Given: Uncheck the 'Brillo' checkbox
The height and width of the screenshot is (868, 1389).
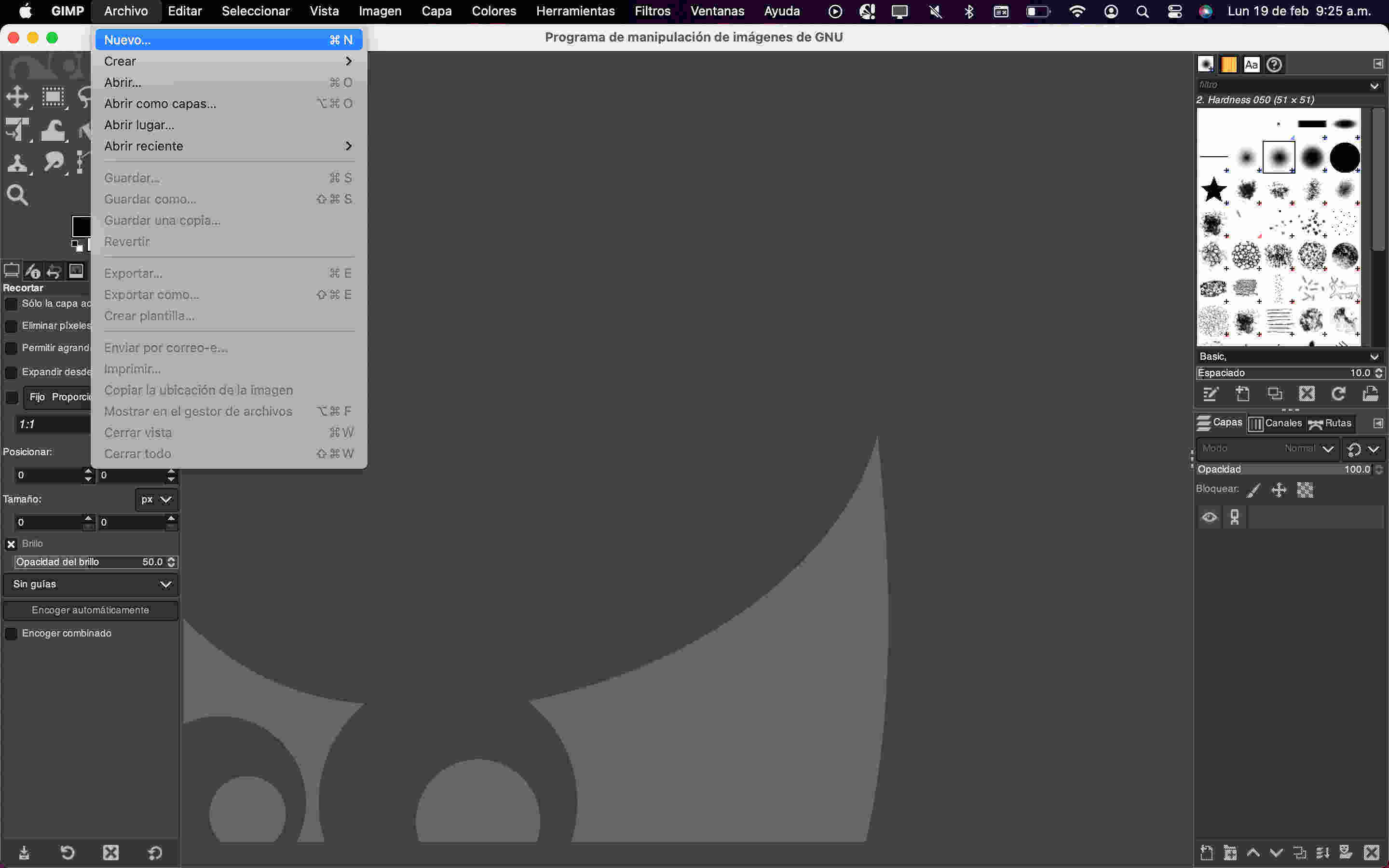Looking at the screenshot, I should tap(11, 544).
